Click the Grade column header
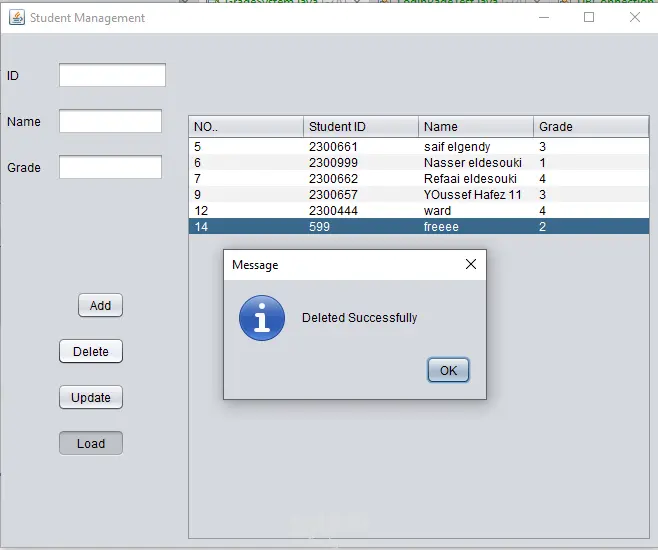 click(x=591, y=127)
